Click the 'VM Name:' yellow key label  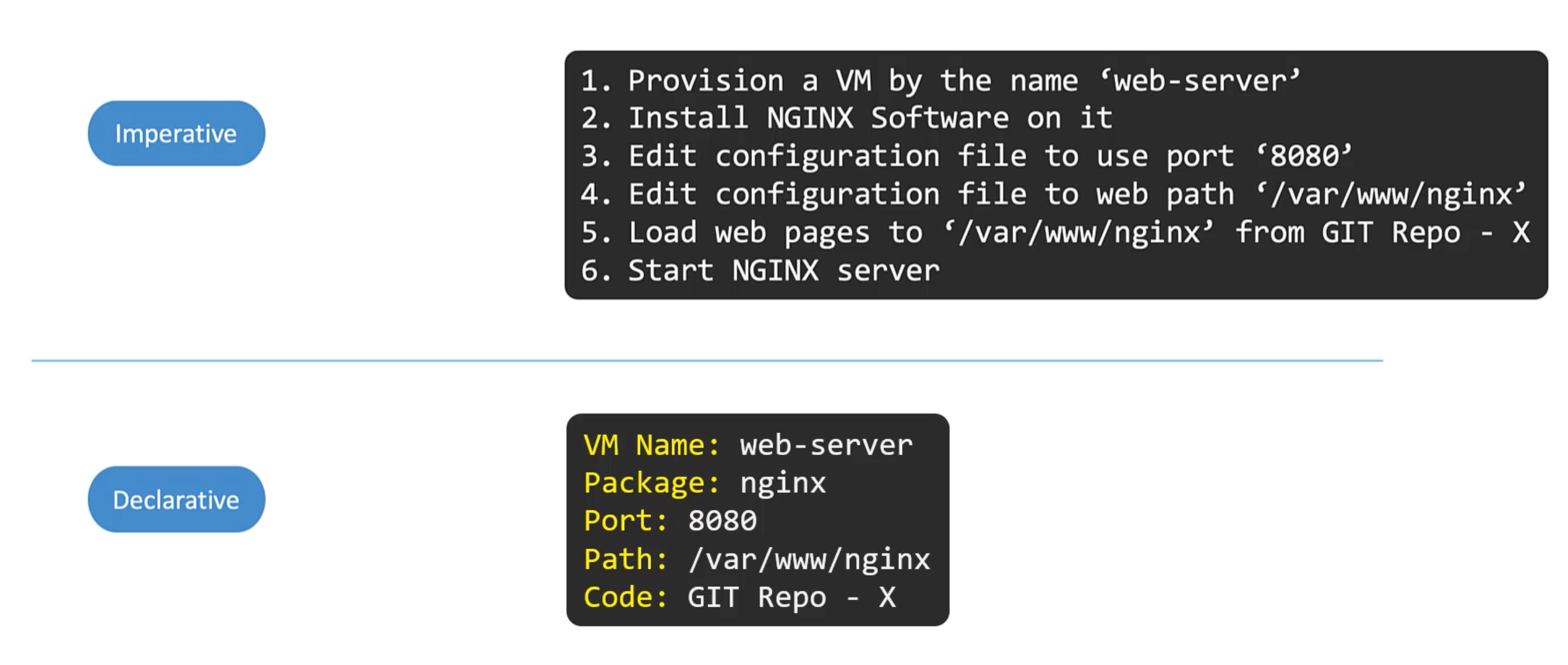652,445
